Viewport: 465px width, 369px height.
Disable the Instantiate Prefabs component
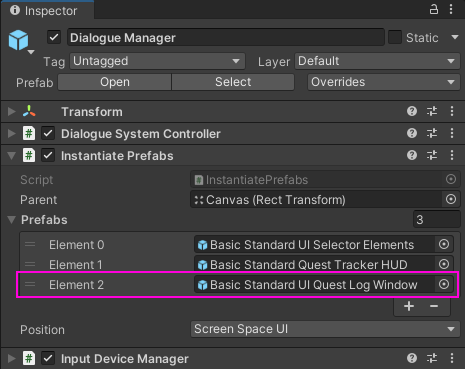click(48, 155)
